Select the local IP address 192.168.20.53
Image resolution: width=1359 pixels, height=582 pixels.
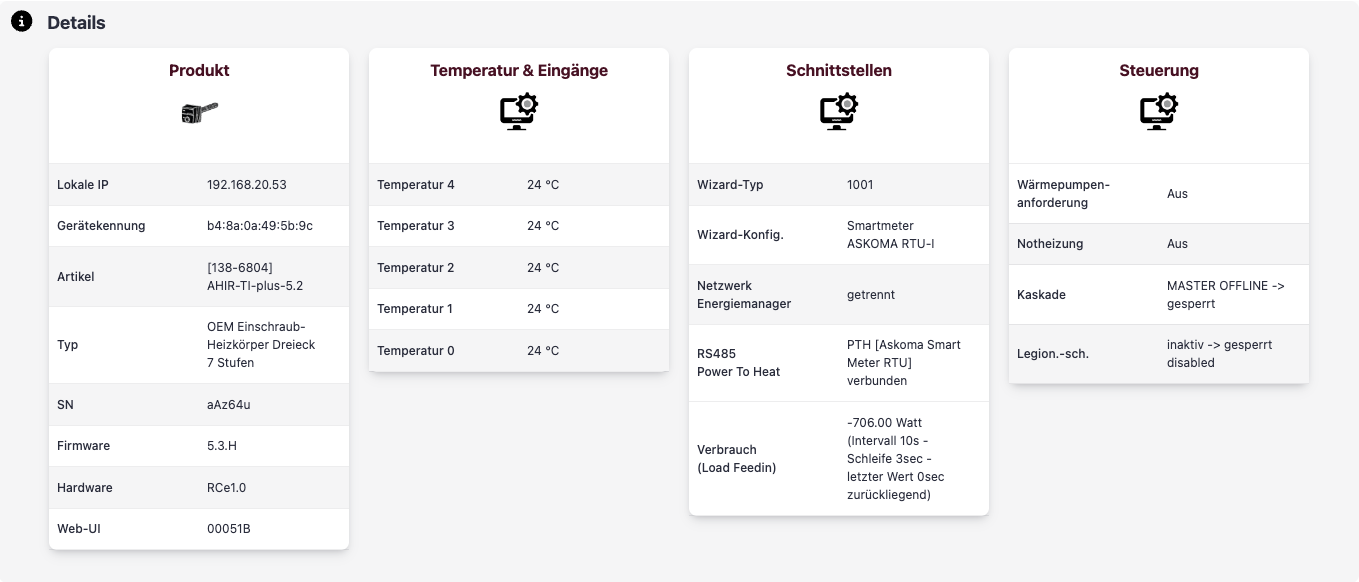click(x=247, y=185)
